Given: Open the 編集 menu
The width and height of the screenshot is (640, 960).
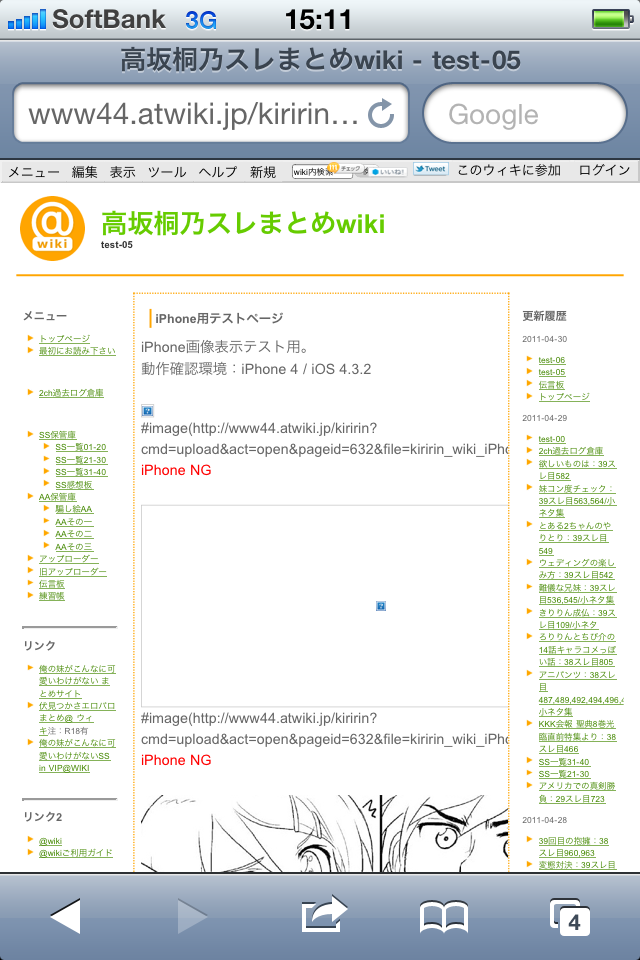Looking at the screenshot, I should coord(85,171).
